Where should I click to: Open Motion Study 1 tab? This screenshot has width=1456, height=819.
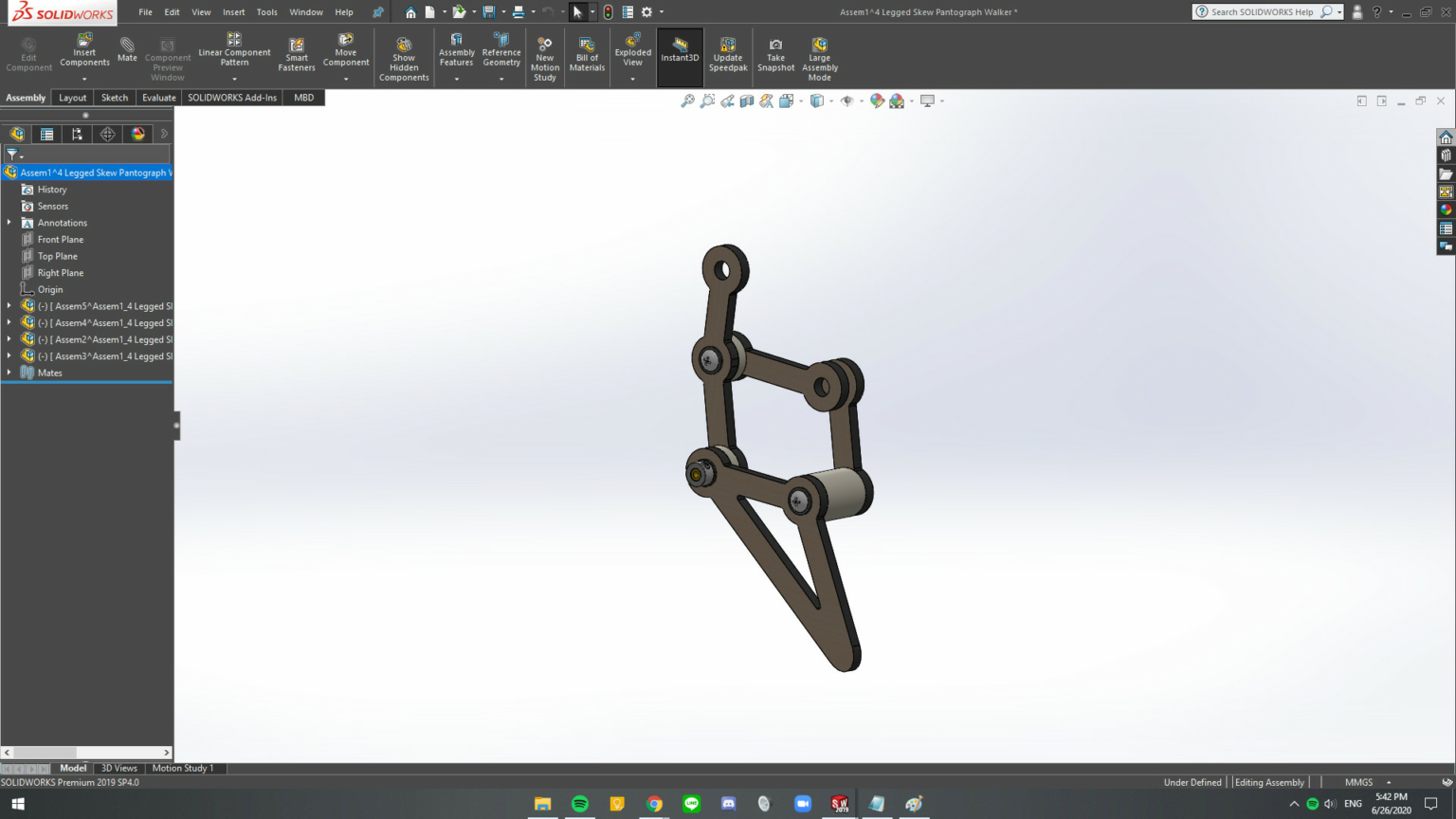point(183,768)
